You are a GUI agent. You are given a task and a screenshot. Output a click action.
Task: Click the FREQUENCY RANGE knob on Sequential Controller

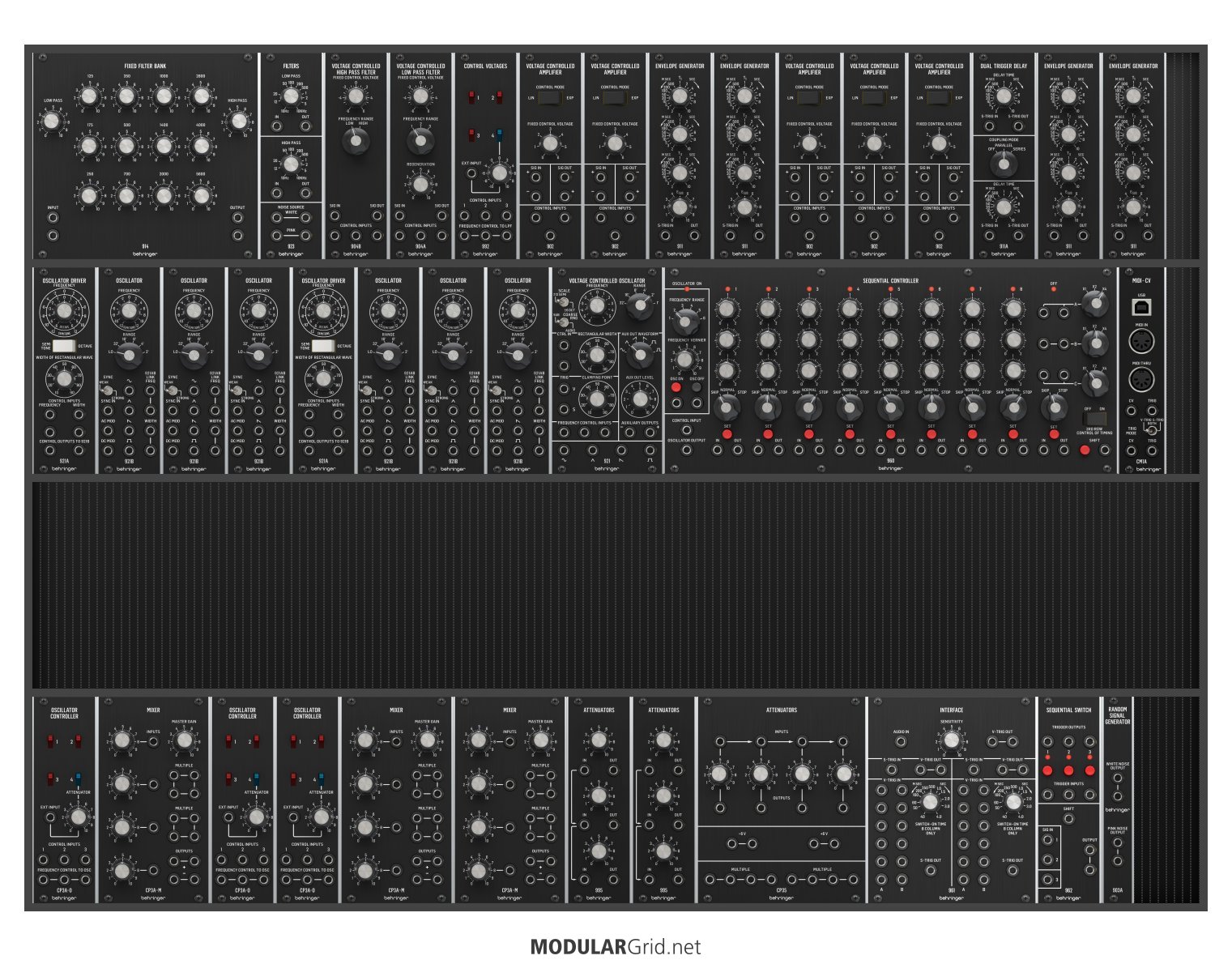click(686, 322)
